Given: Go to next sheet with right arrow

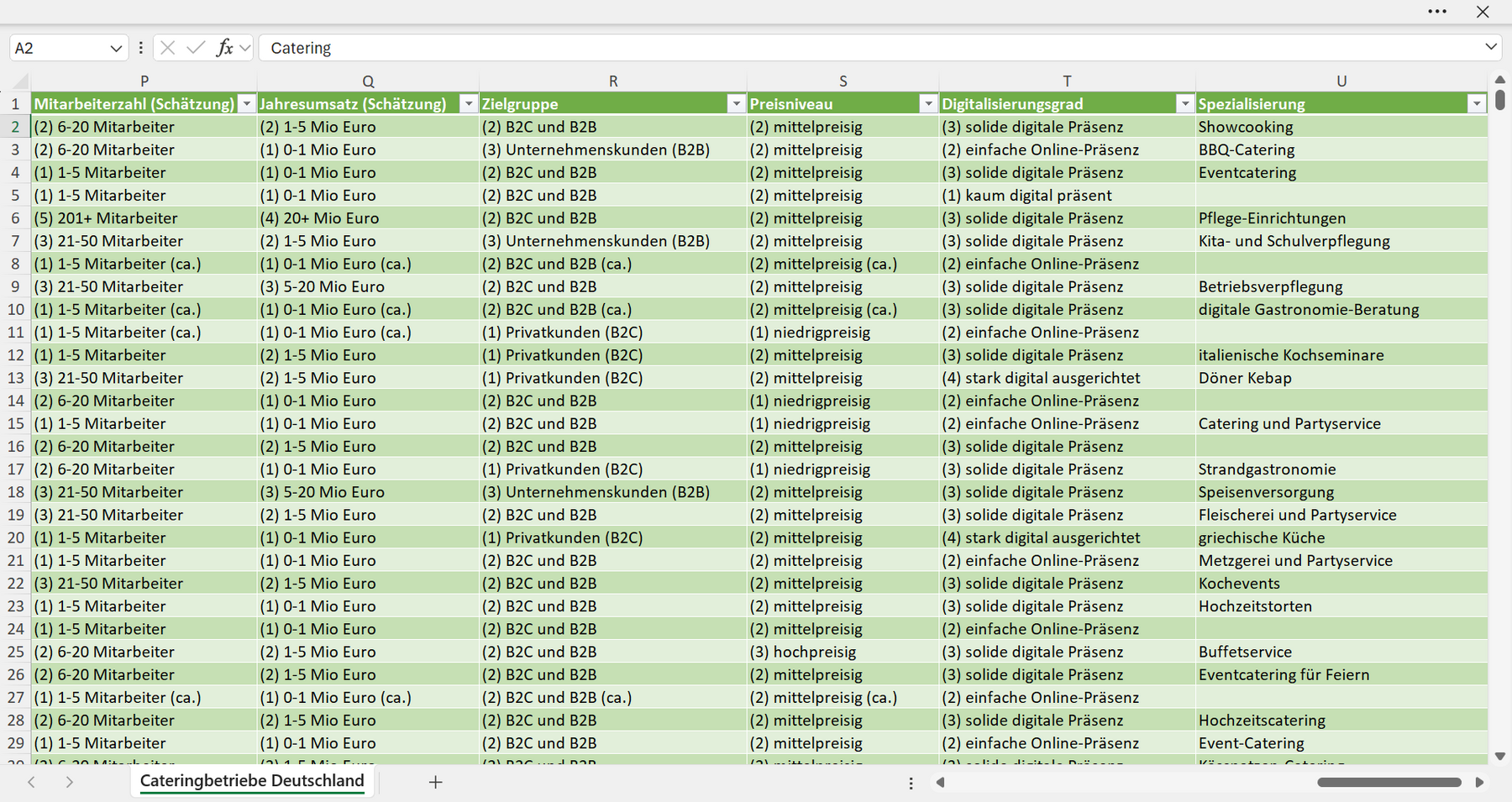Looking at the screenshot, I should (x=70, y=782).
